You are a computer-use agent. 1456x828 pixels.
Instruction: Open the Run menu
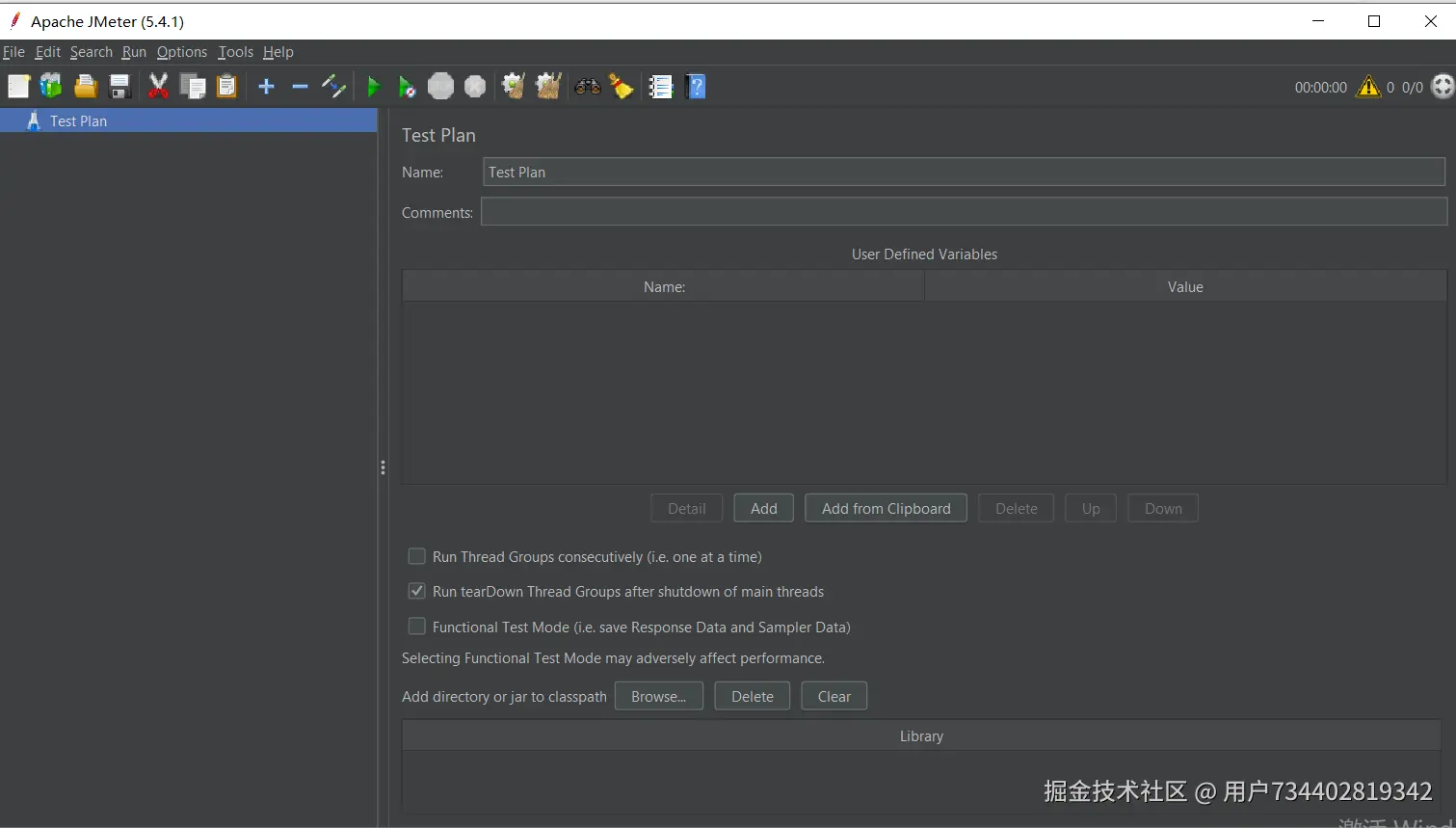click(134, 52)
